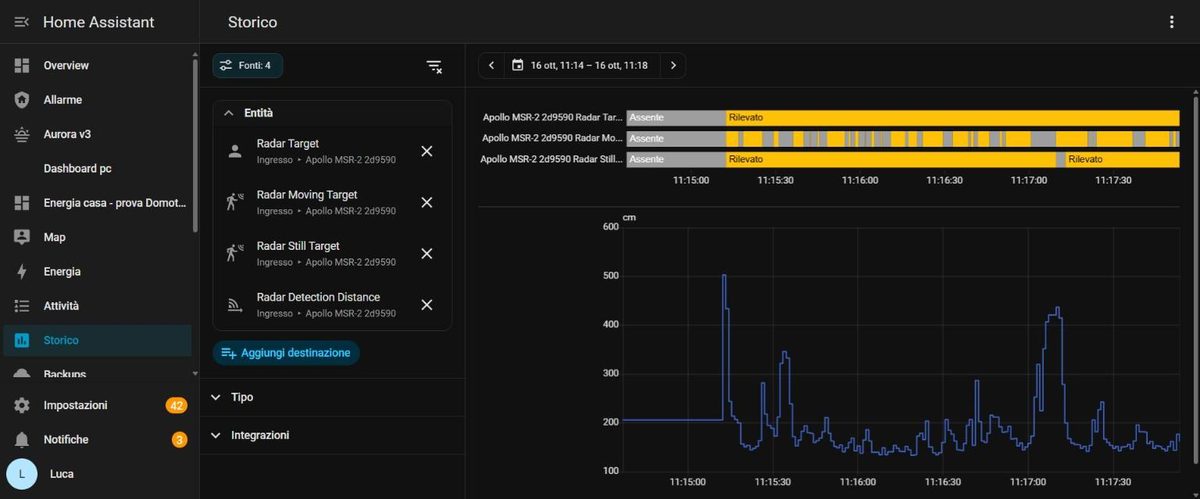Open the Luca user profile
The width and height of the screenshot is (1200, 499).
[x=97, y=474]
